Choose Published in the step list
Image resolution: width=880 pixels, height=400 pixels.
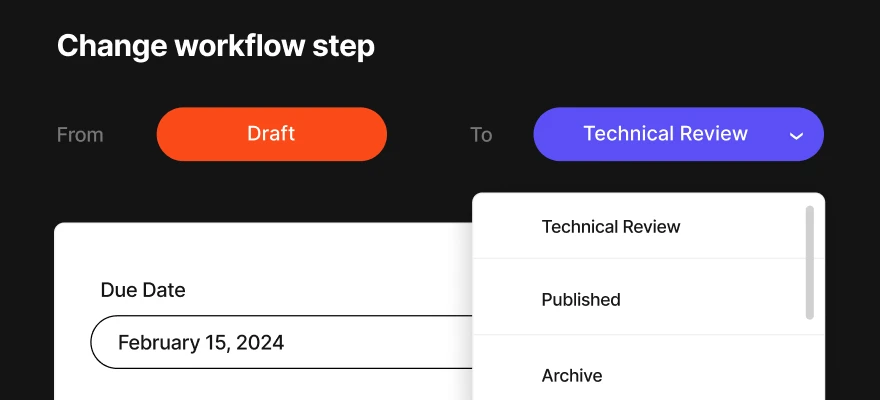click(x=580, y=300)
